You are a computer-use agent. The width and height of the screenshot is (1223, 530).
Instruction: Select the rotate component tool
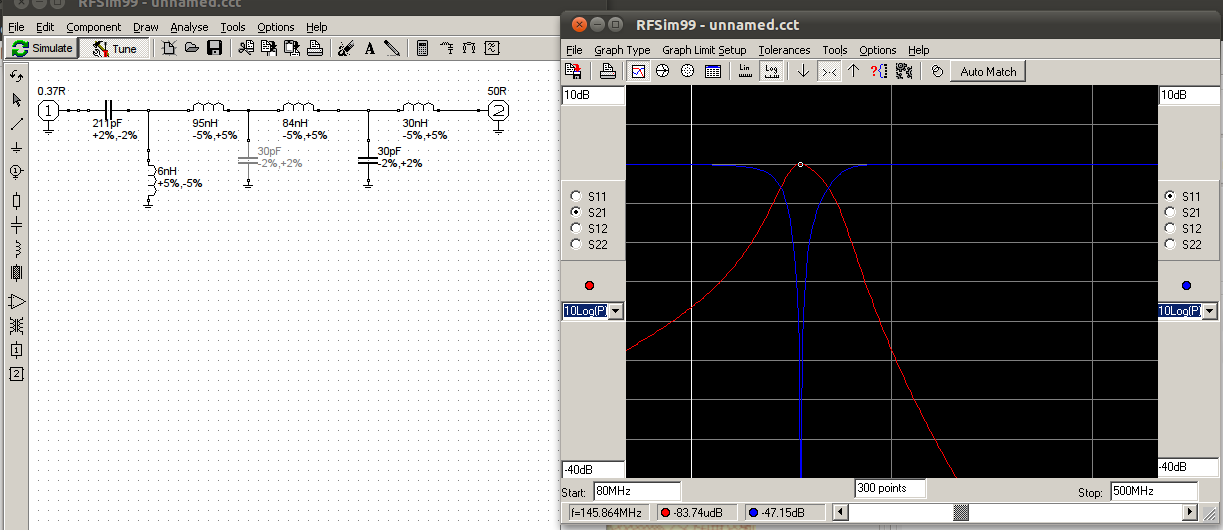click(x=16, y=76)
